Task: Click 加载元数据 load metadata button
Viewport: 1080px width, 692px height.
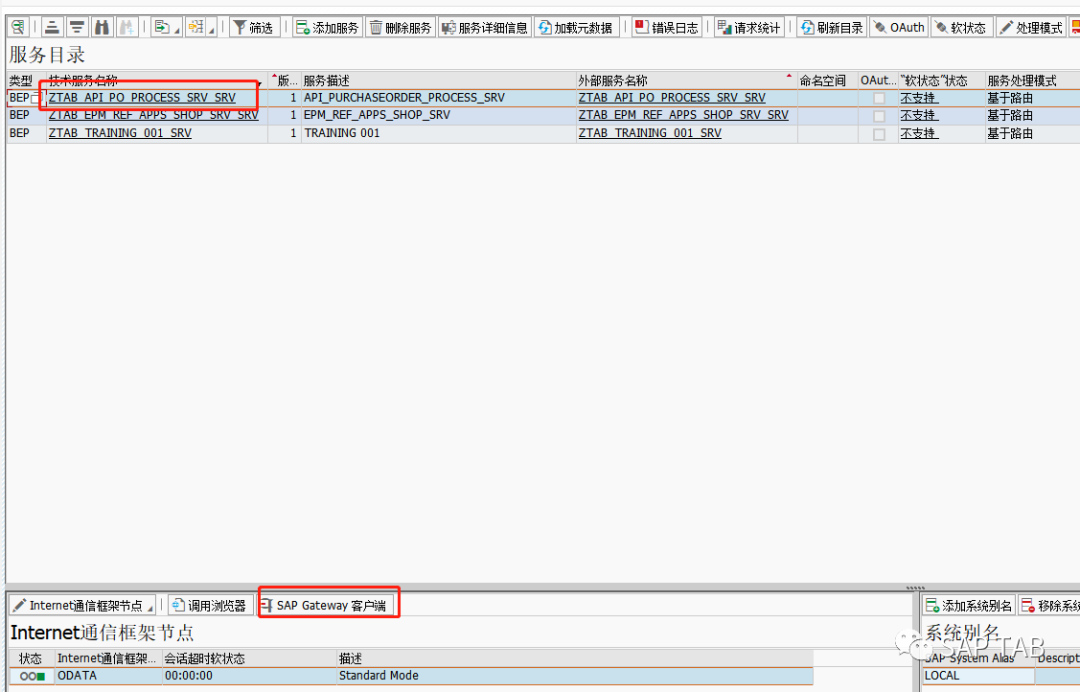Action: 577,28
